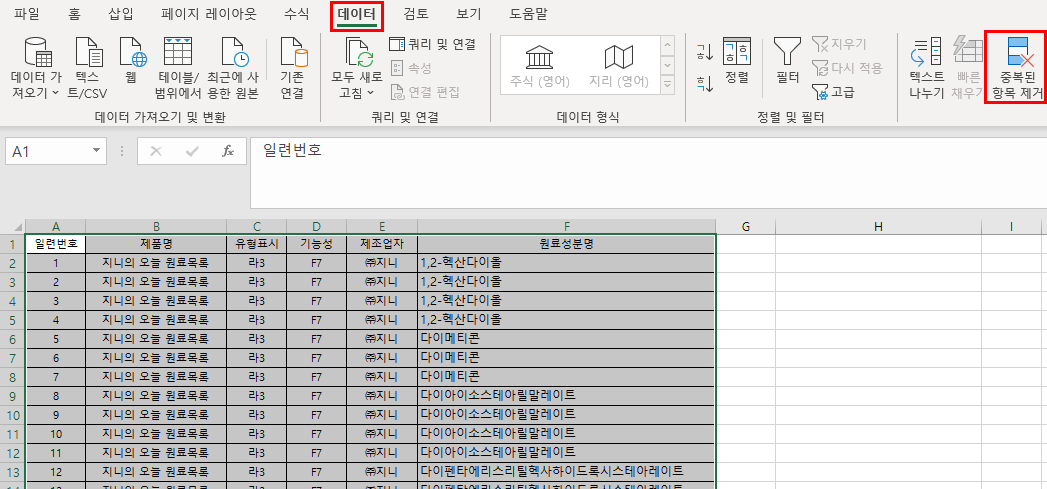Screen dimensions: 1047x489
Task: Open 고급 (Advanced filter)
Action: pos(833,92)
